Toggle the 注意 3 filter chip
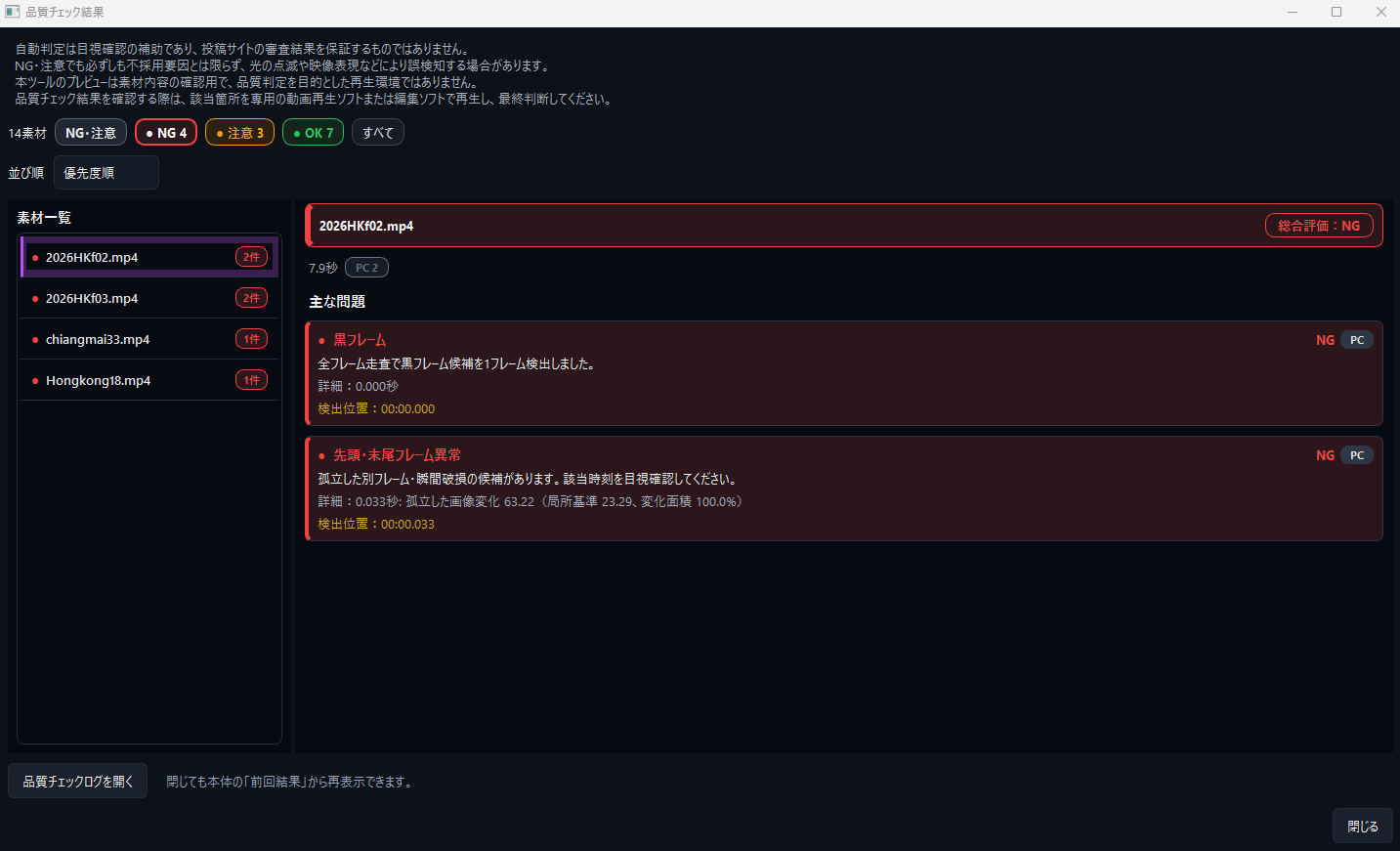The height and width of the screenshot is (851, 1400). click(x=239, y=132)
